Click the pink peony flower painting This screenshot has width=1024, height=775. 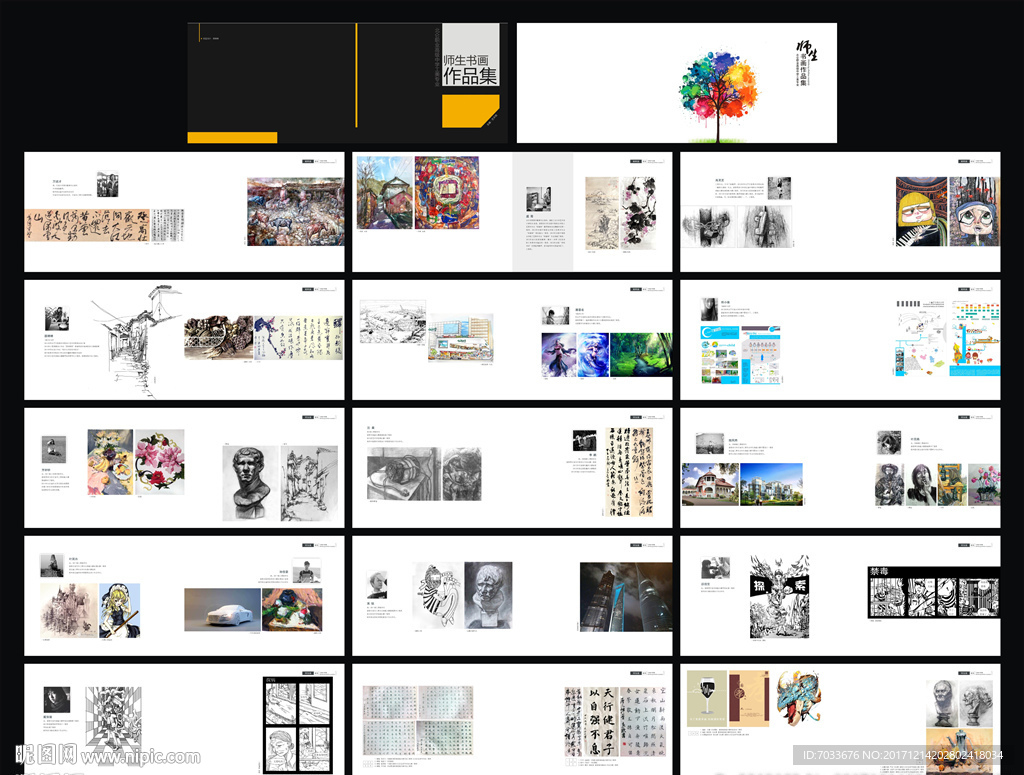tap(161, 462)
